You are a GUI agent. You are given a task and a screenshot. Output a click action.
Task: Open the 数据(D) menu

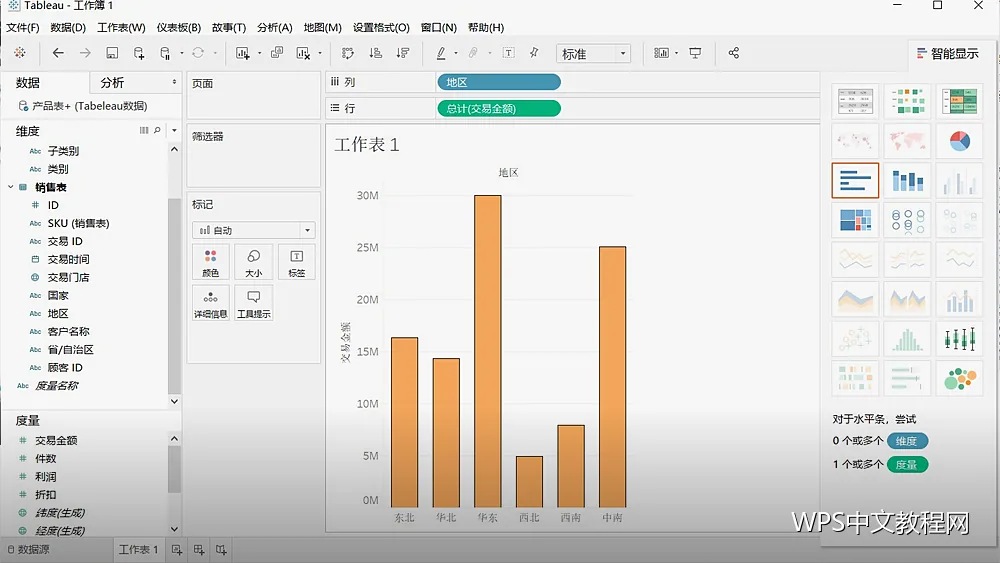(x=68, y=27)
